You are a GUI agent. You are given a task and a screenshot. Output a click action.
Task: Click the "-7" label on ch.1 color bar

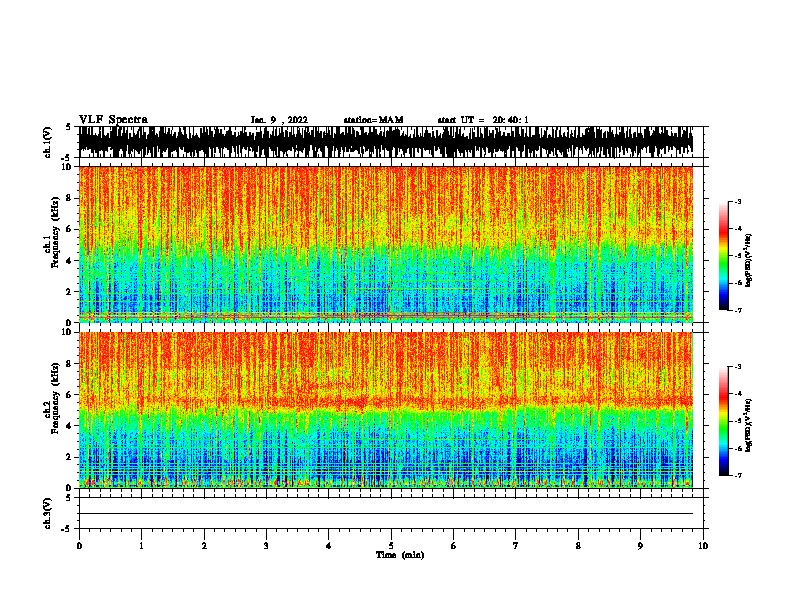pos(738,310)
